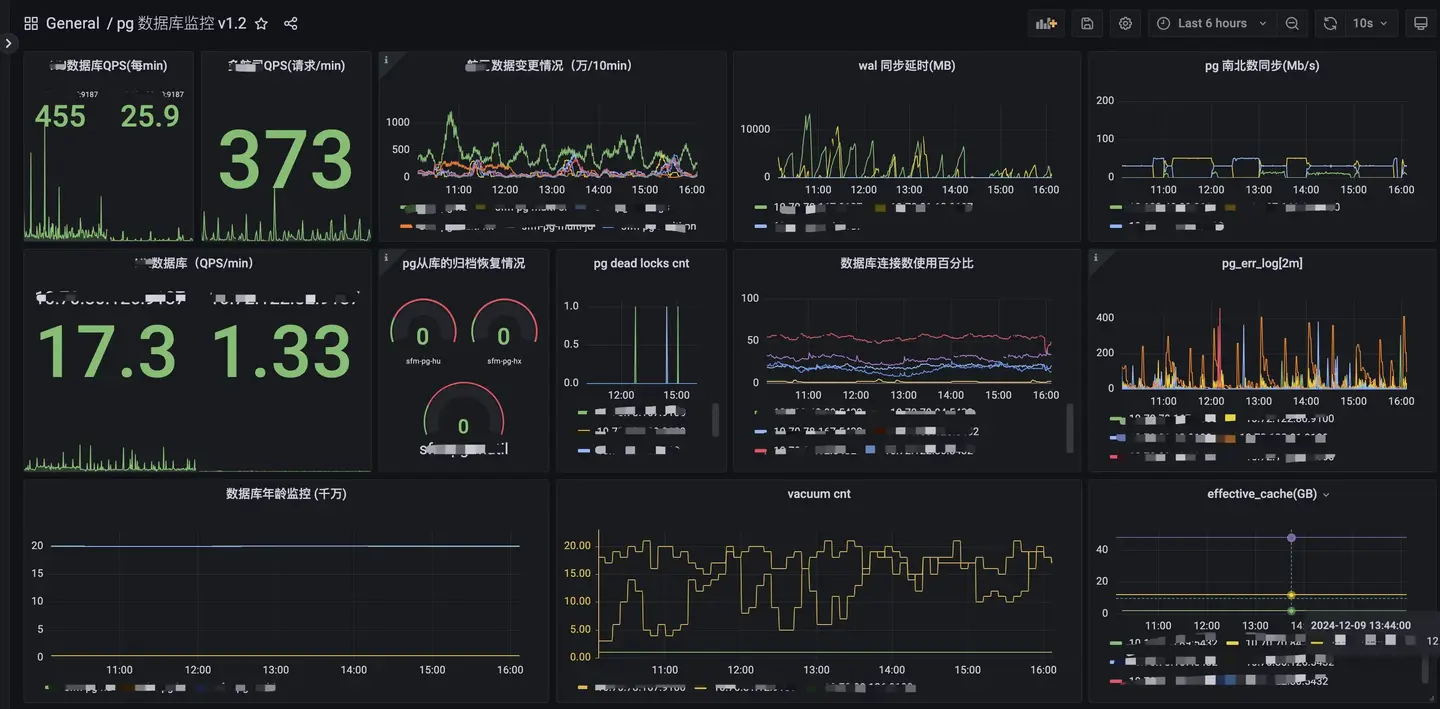The image size is (1440, 709).
Task: Click the share dashboard icon
Action: (x=291, y=23)
